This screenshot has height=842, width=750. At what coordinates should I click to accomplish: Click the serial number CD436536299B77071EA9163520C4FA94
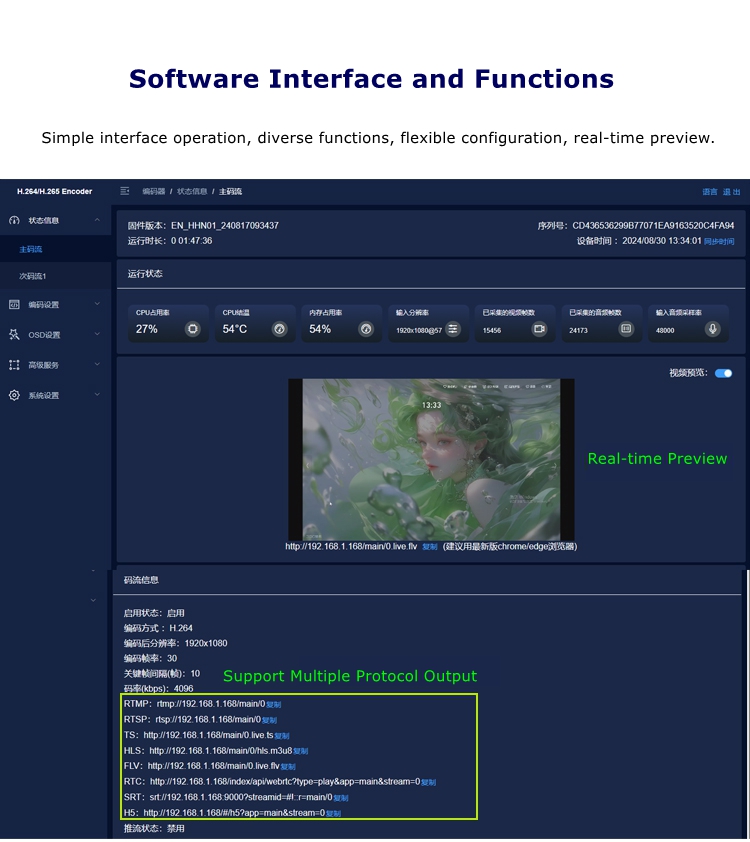click(x=653, y=226)
